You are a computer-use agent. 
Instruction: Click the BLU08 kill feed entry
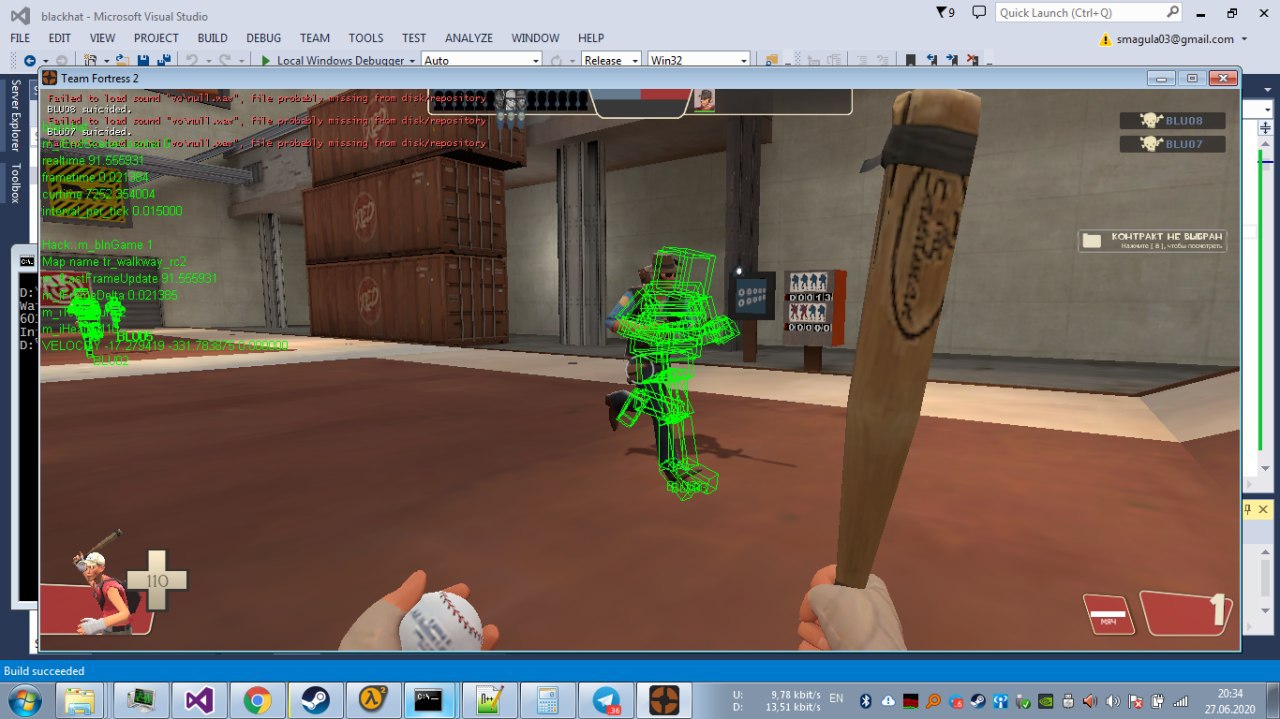[1172, 120]
